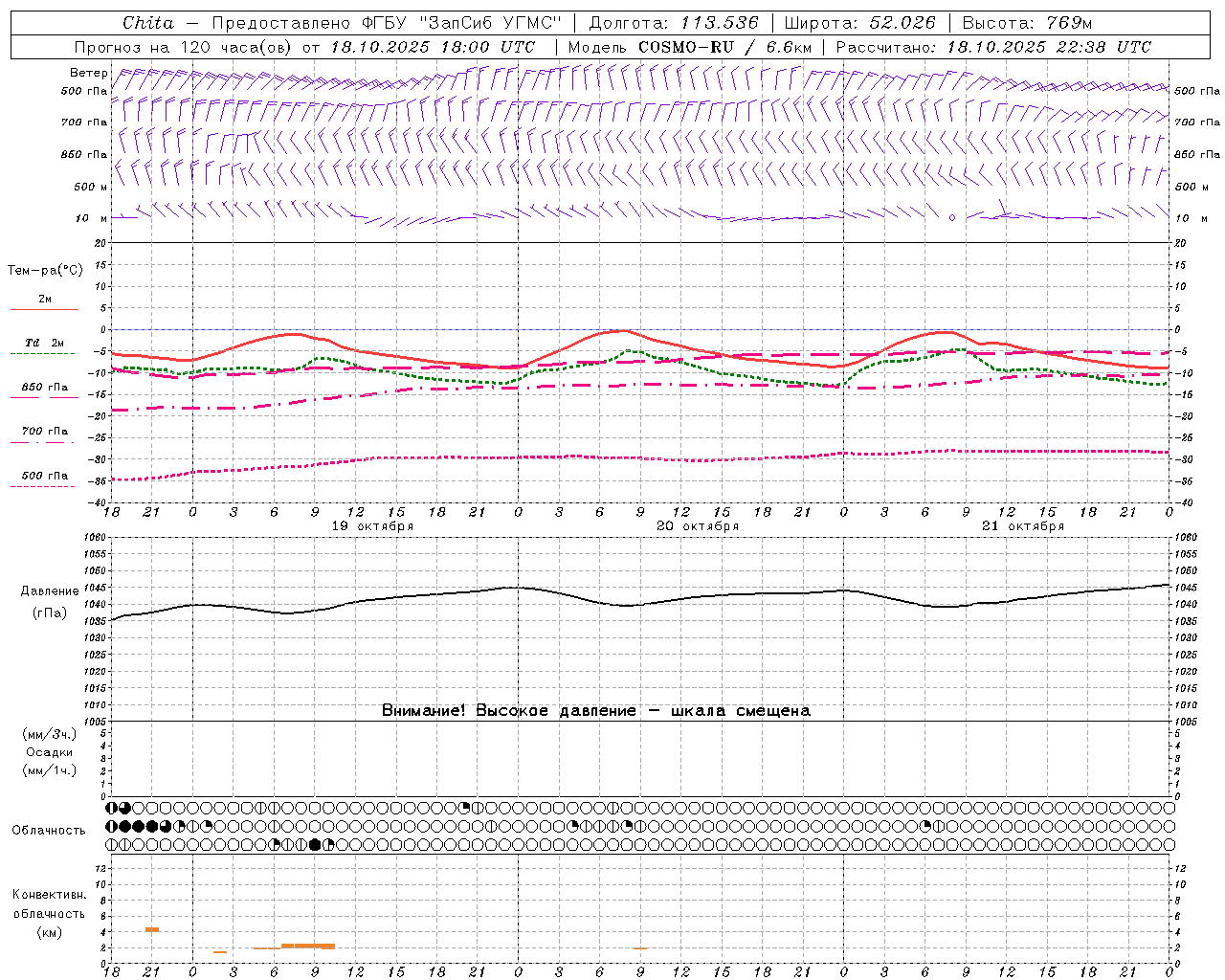Click the fully black cloud circle in the bottom cloudiness row
Viewport: 1225px width, 980px height.
click(x=316, y=844)
